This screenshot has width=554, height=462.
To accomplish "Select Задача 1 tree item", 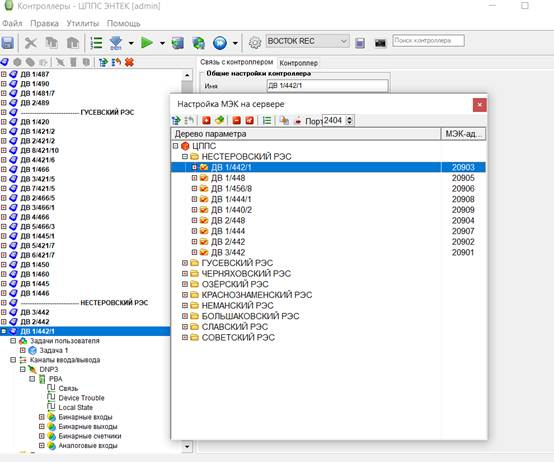I will point(53,350).
